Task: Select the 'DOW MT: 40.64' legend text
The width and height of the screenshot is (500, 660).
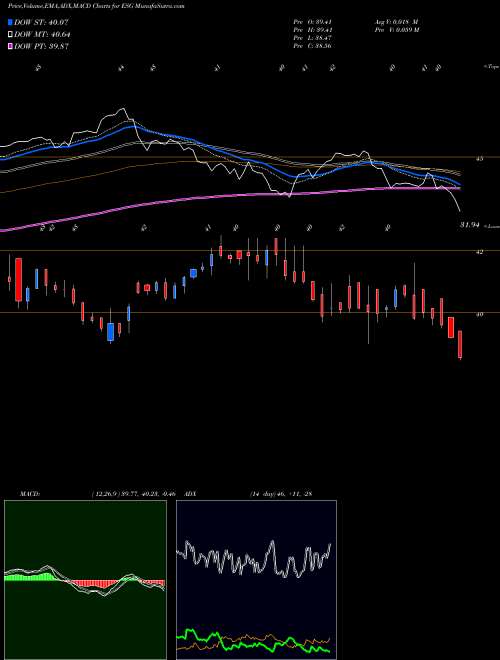Action: coord(42,35)
